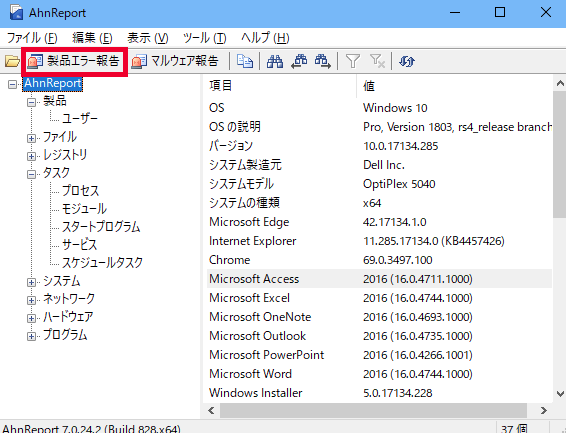Viewport: 566px width, 433px height.
Task: Select the レジストリ tree item
Action: (x=65, y=155)
